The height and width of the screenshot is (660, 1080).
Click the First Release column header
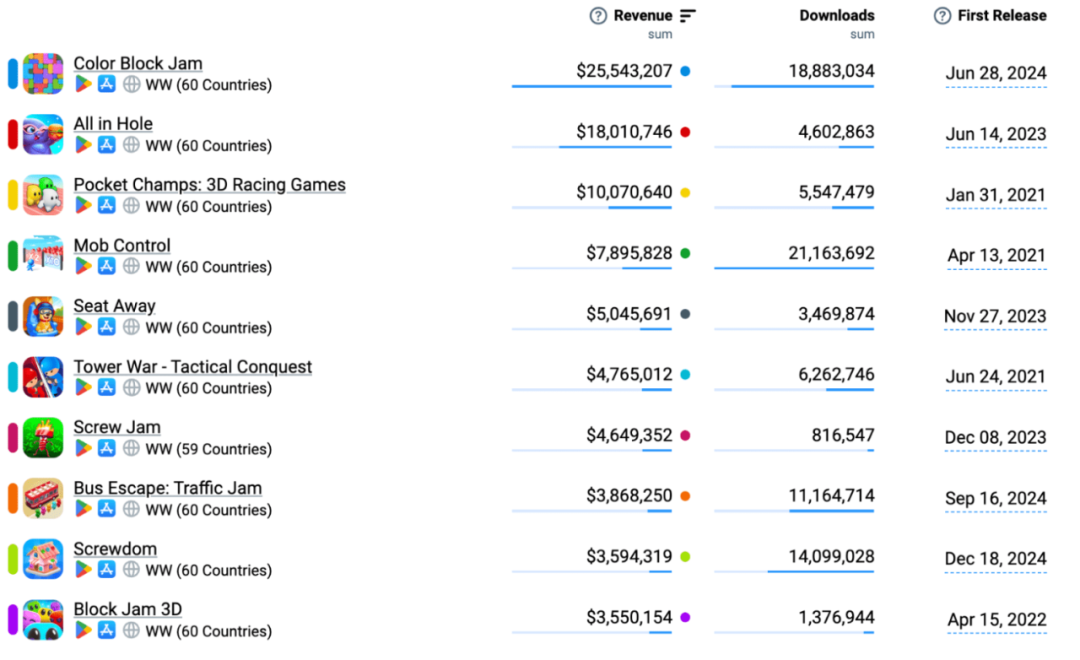1001,16
